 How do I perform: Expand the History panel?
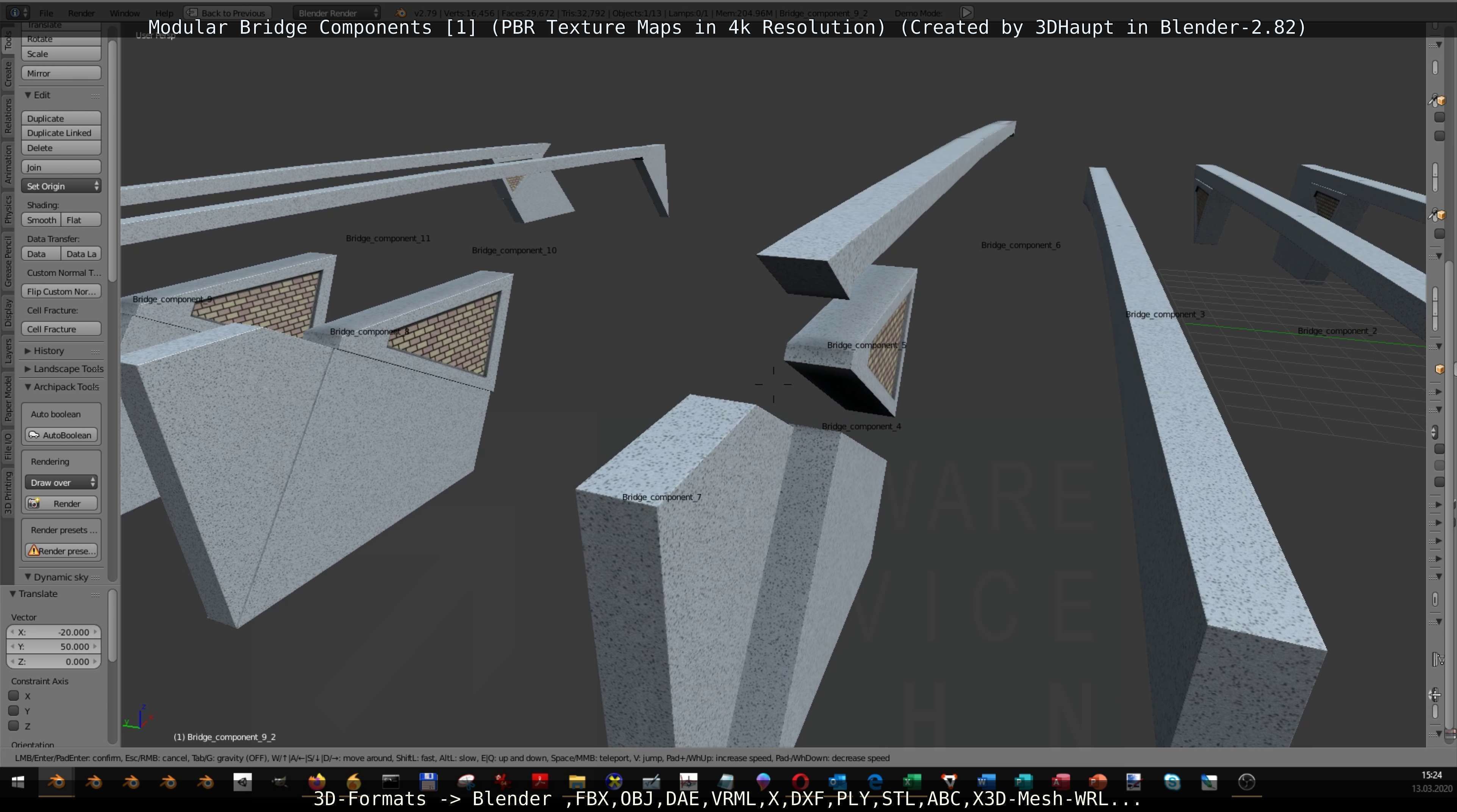click(x=27, y=351)
